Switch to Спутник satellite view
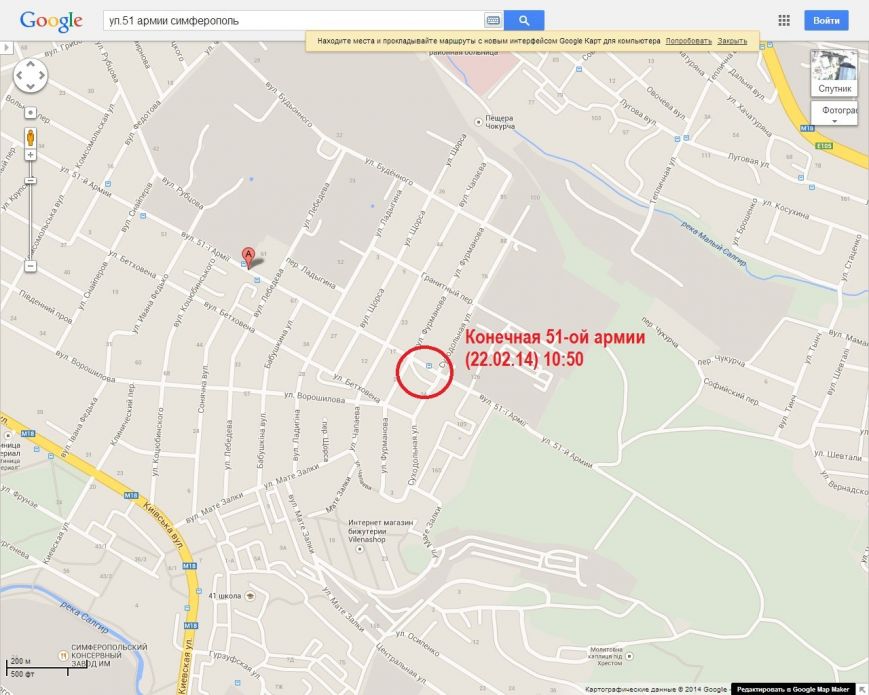 pyautogui.click(x=834, y=73)
